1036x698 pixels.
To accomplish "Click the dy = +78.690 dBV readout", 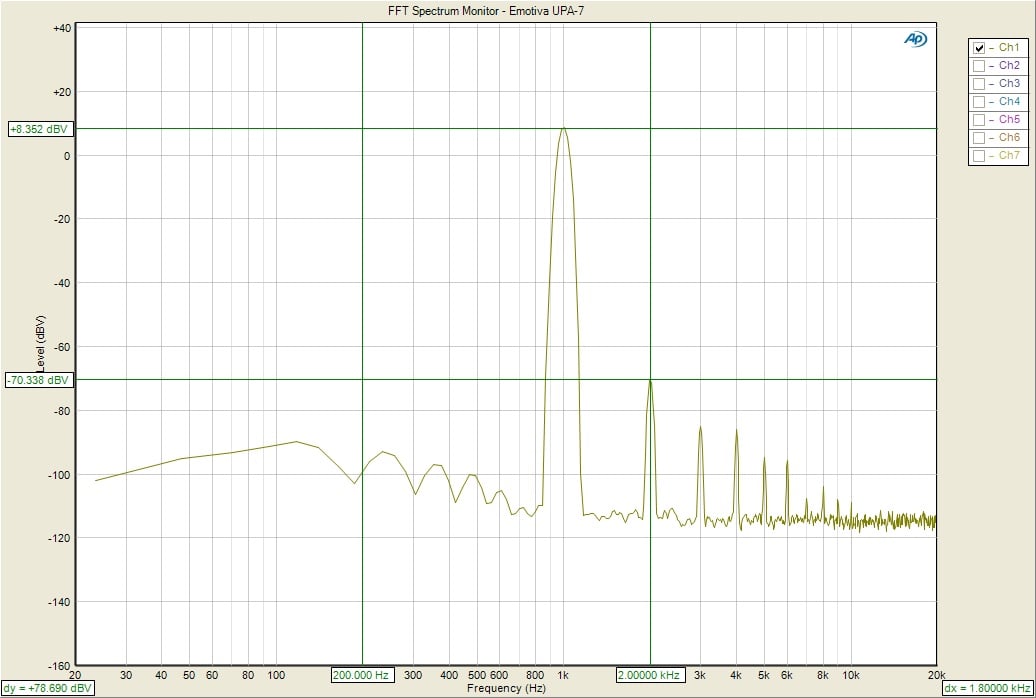I will pyautogui.click(x=47, y=688).
